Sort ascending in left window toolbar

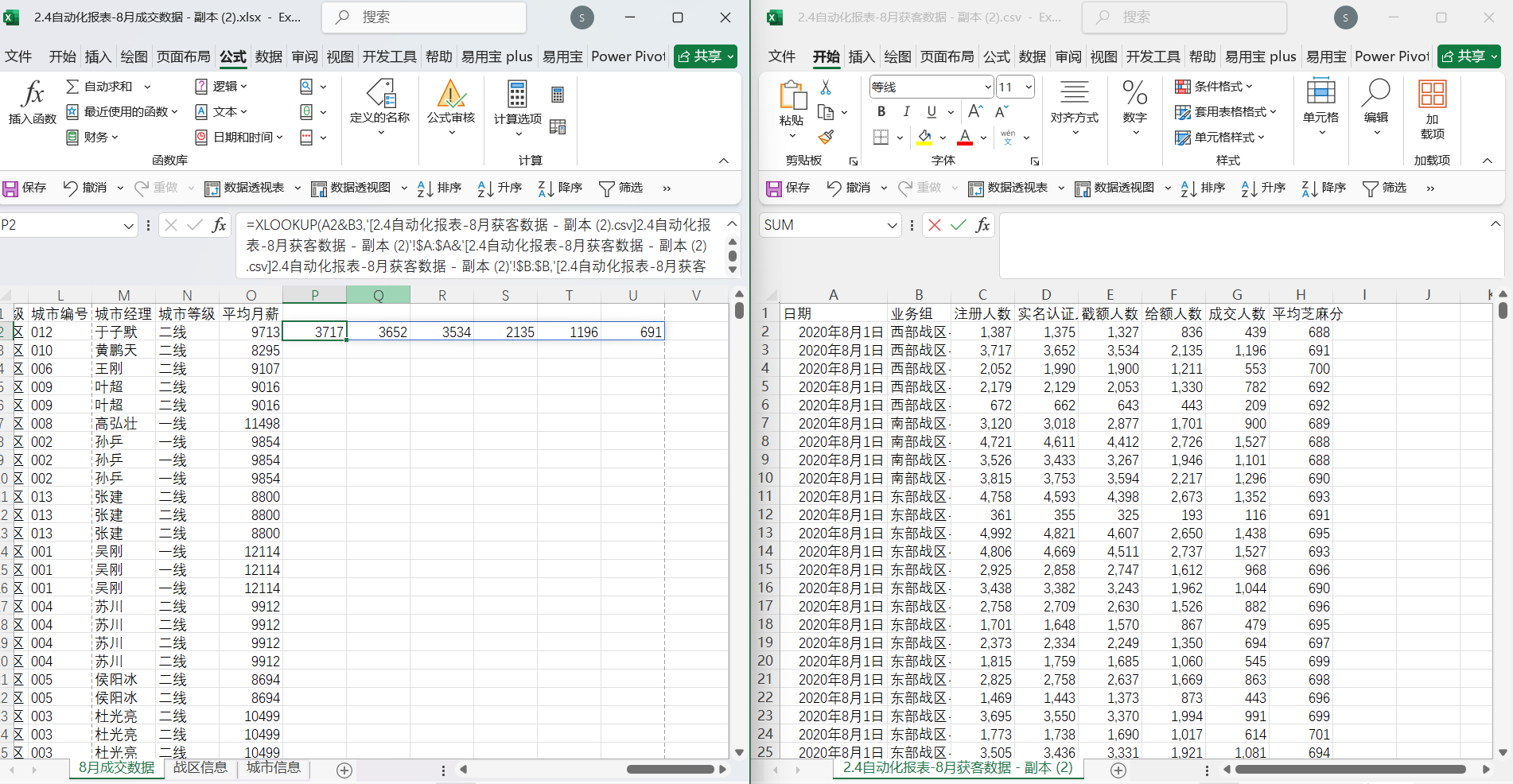pos(500,188)
